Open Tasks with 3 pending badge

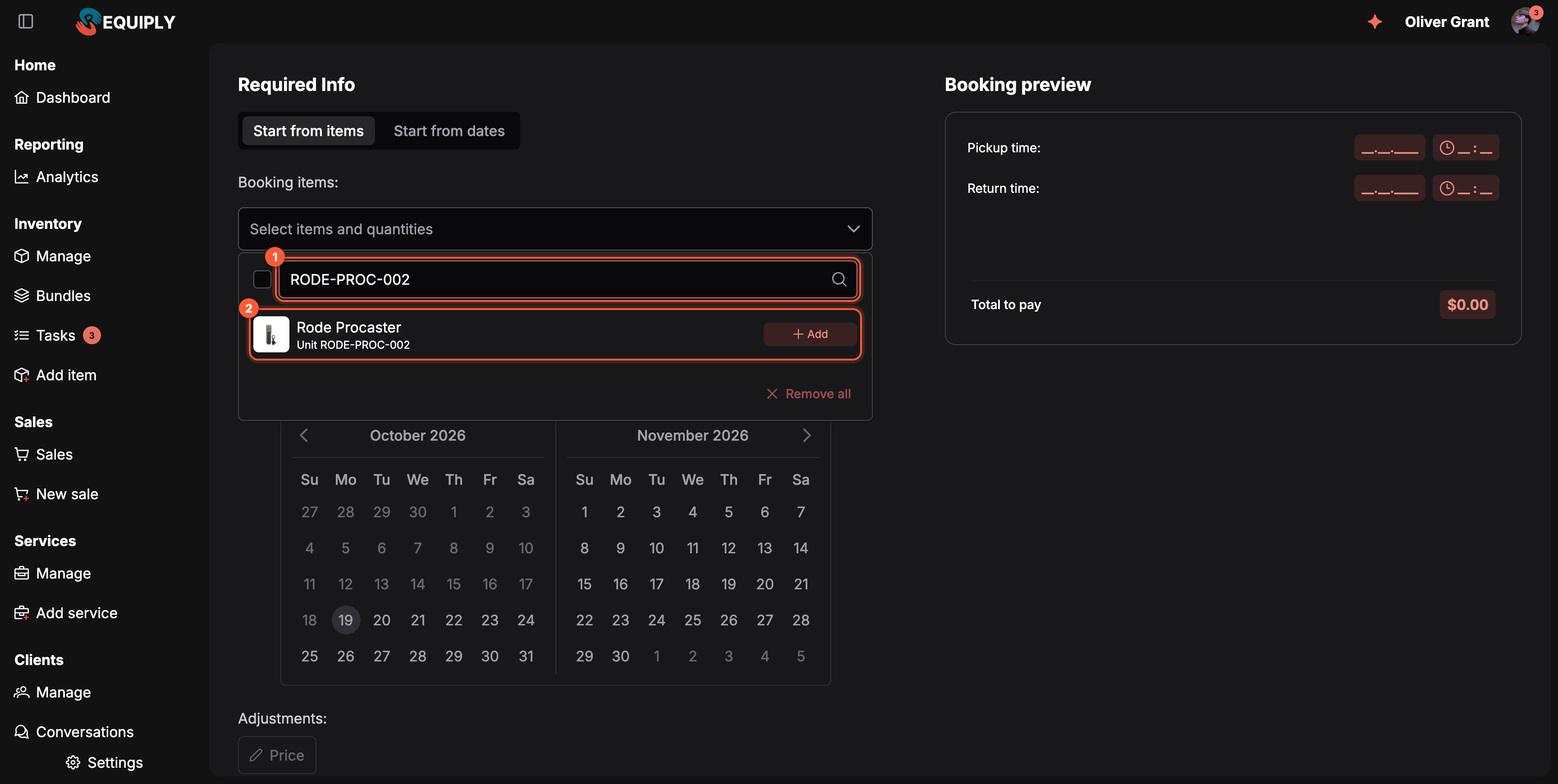(x=57, y=335)
